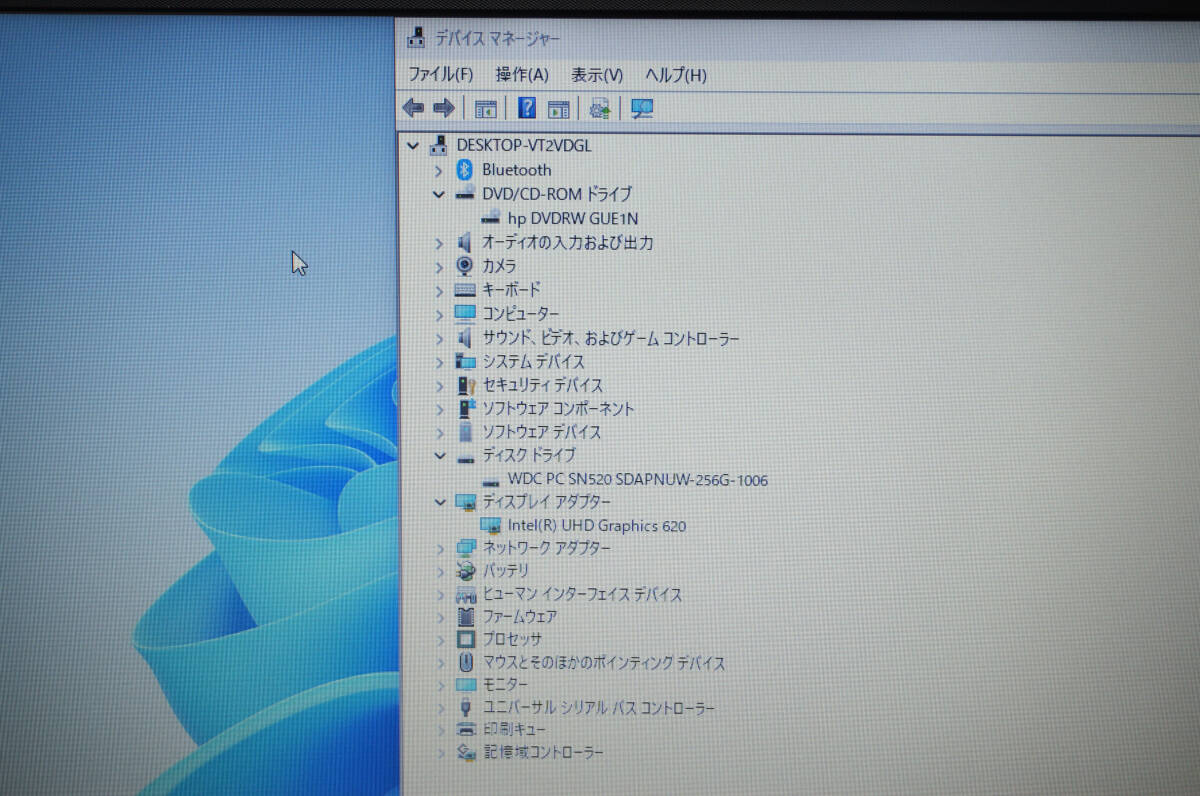1200x796 pixels.
Task: Open the 操作(A) menu
Action: [522, 75]
